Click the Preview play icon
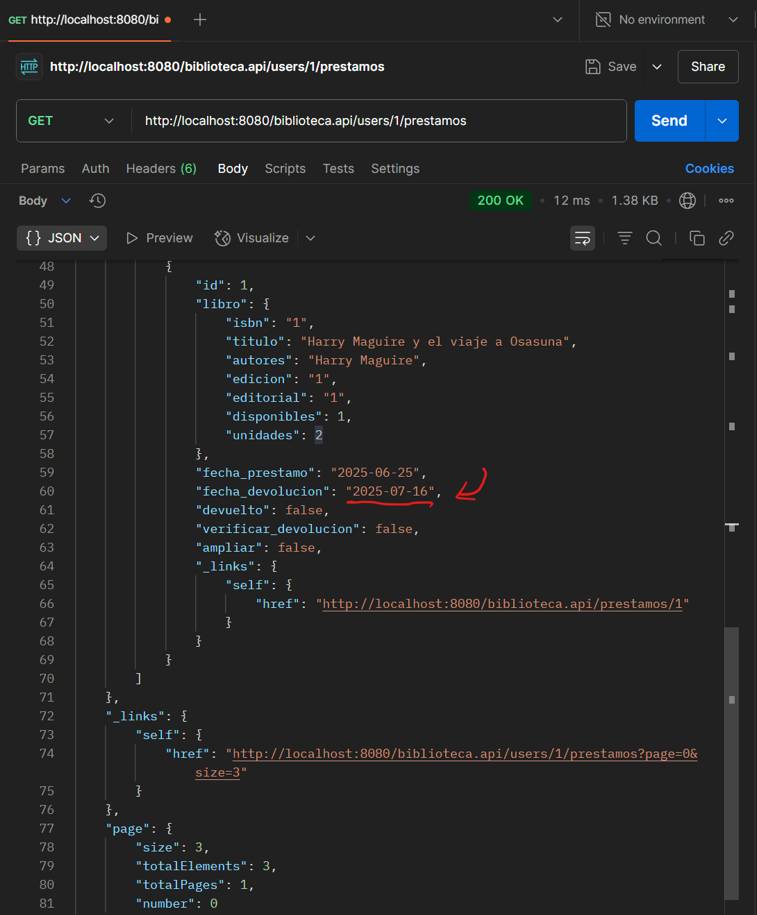 (x=132, y=238)
